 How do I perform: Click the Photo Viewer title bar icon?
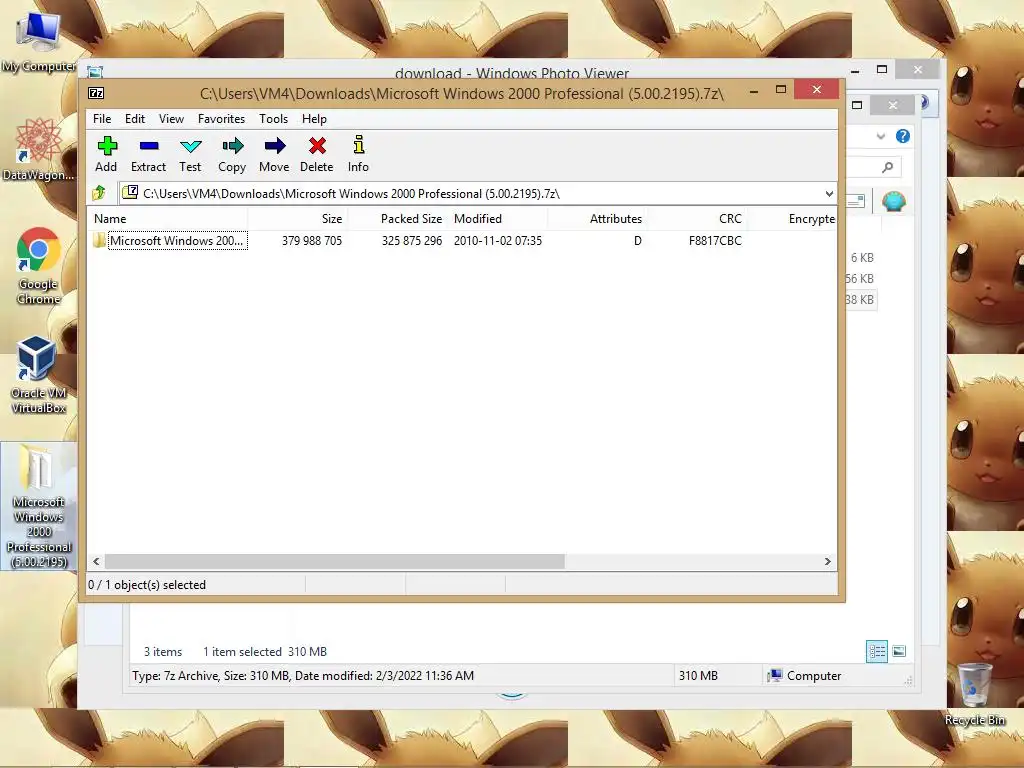pos(95,71)
